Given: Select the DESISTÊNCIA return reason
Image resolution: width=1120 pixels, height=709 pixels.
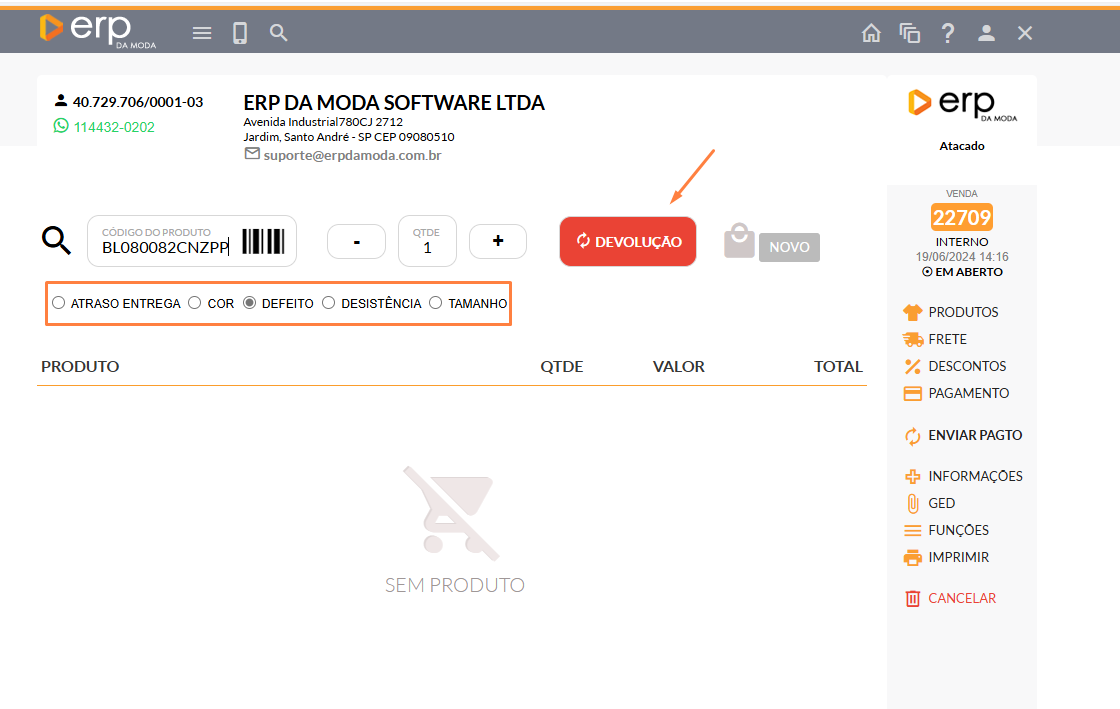Looking at the screenshot, I should [329, 303].
